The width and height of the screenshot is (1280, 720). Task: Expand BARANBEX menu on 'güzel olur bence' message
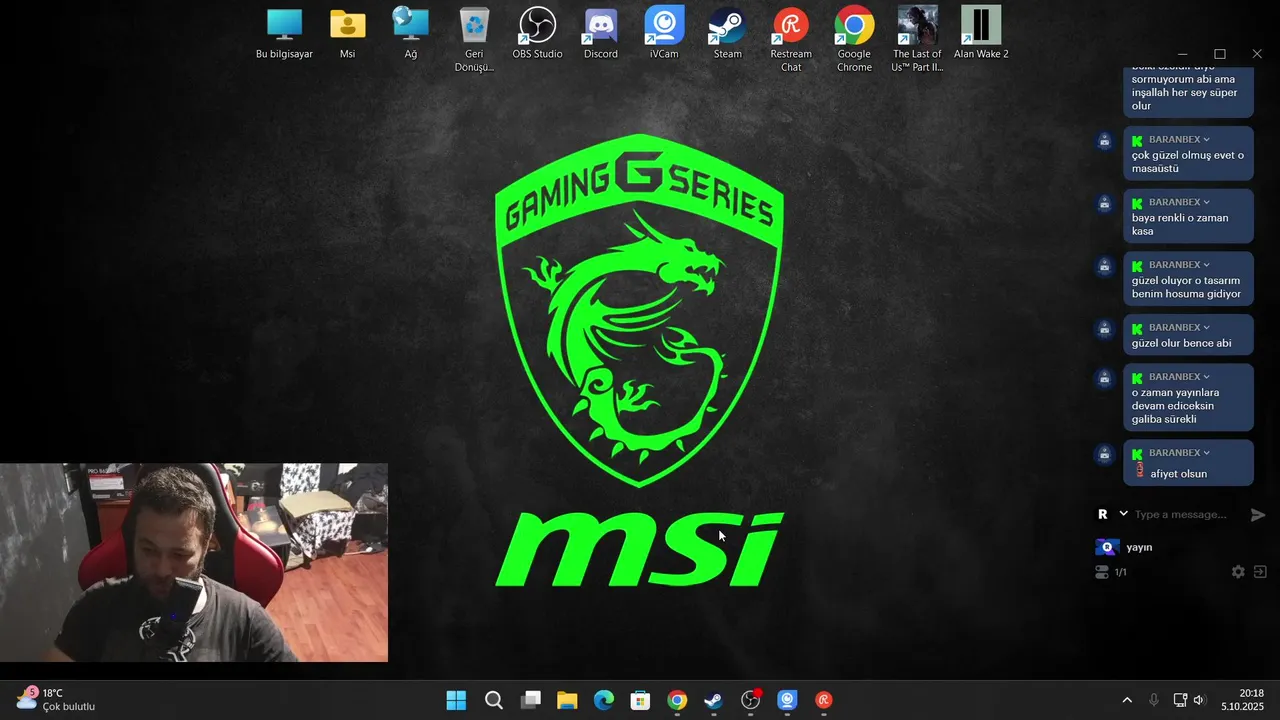coord(1206,328)
